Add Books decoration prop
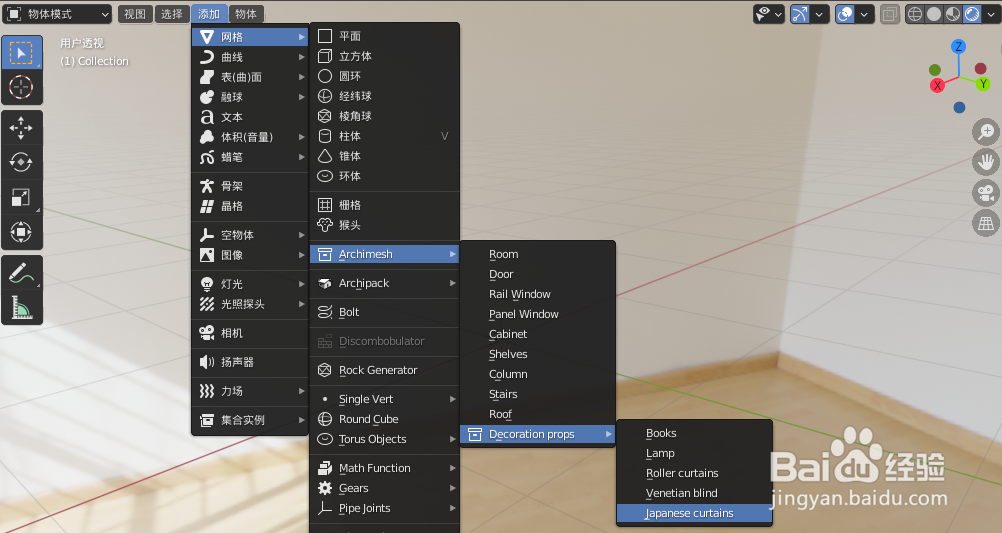This screenshot has width=1002, height=533. (695, 433)
